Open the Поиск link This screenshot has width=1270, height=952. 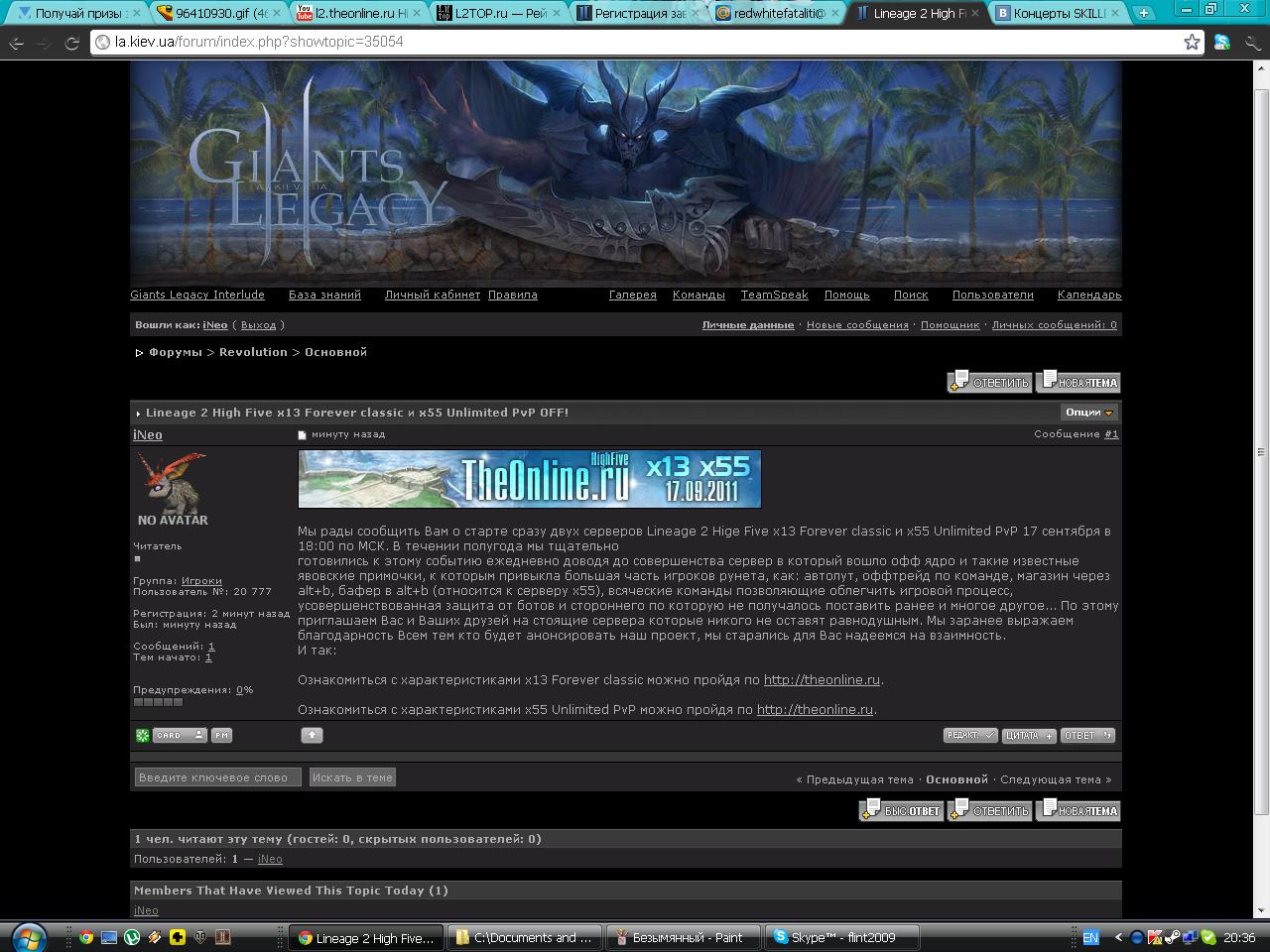[911, 295]
